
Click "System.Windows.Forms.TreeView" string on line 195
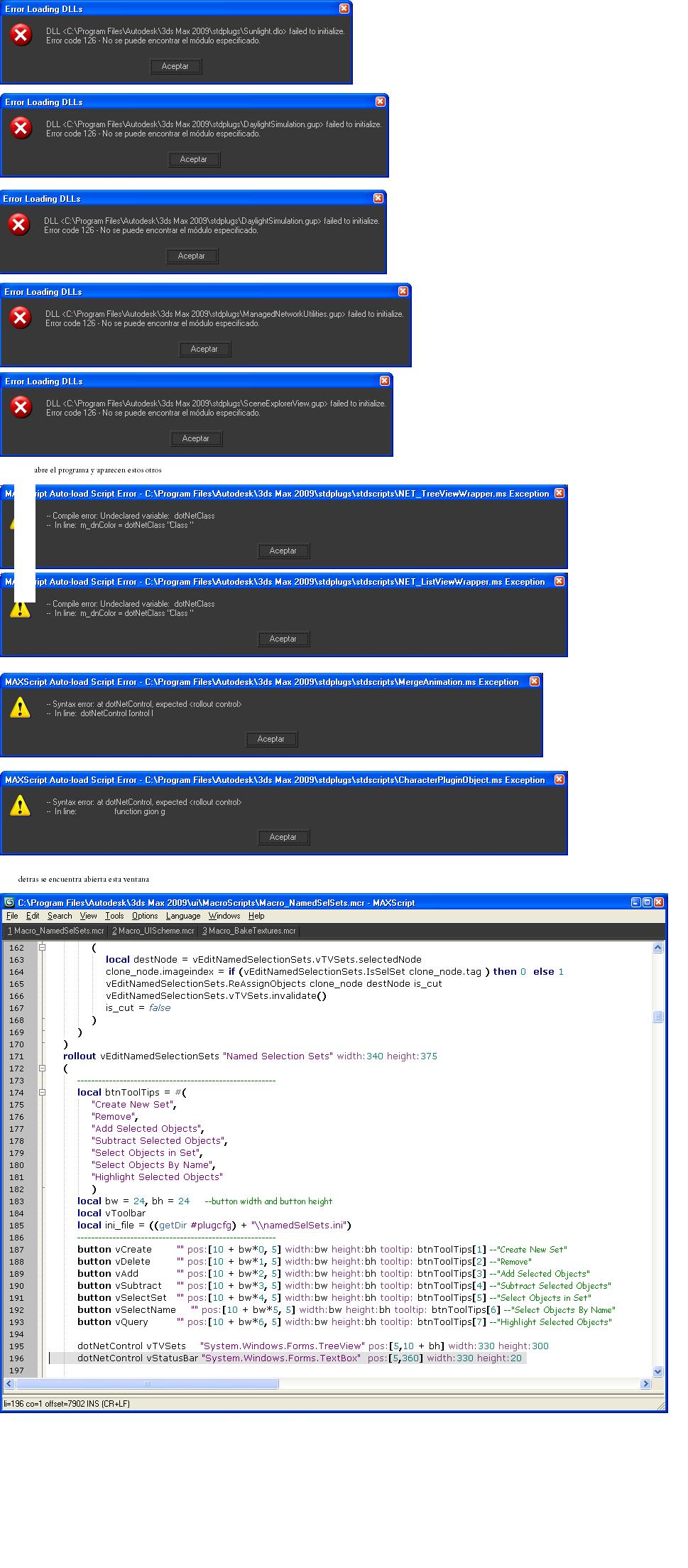pyautogui.click(x=282, y=1346)
